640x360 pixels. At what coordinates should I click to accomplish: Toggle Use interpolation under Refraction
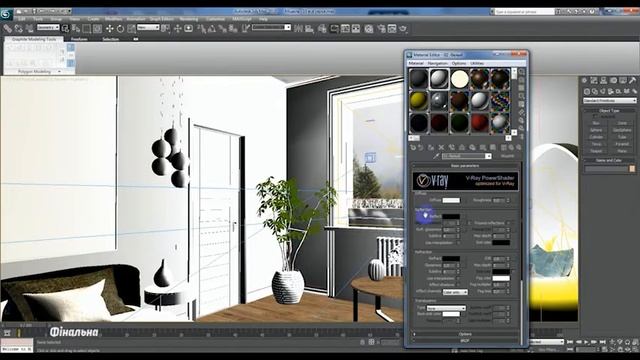tap(458, 278)
